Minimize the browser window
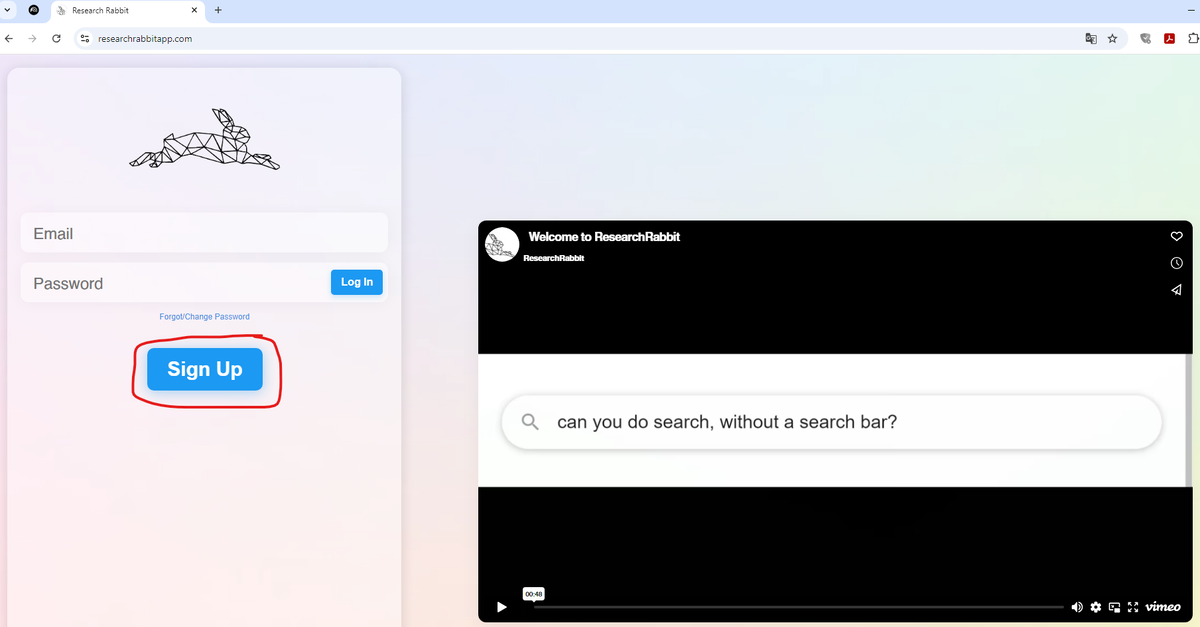Viewport: 1200px width, 627px height. tap(1192, 10)
